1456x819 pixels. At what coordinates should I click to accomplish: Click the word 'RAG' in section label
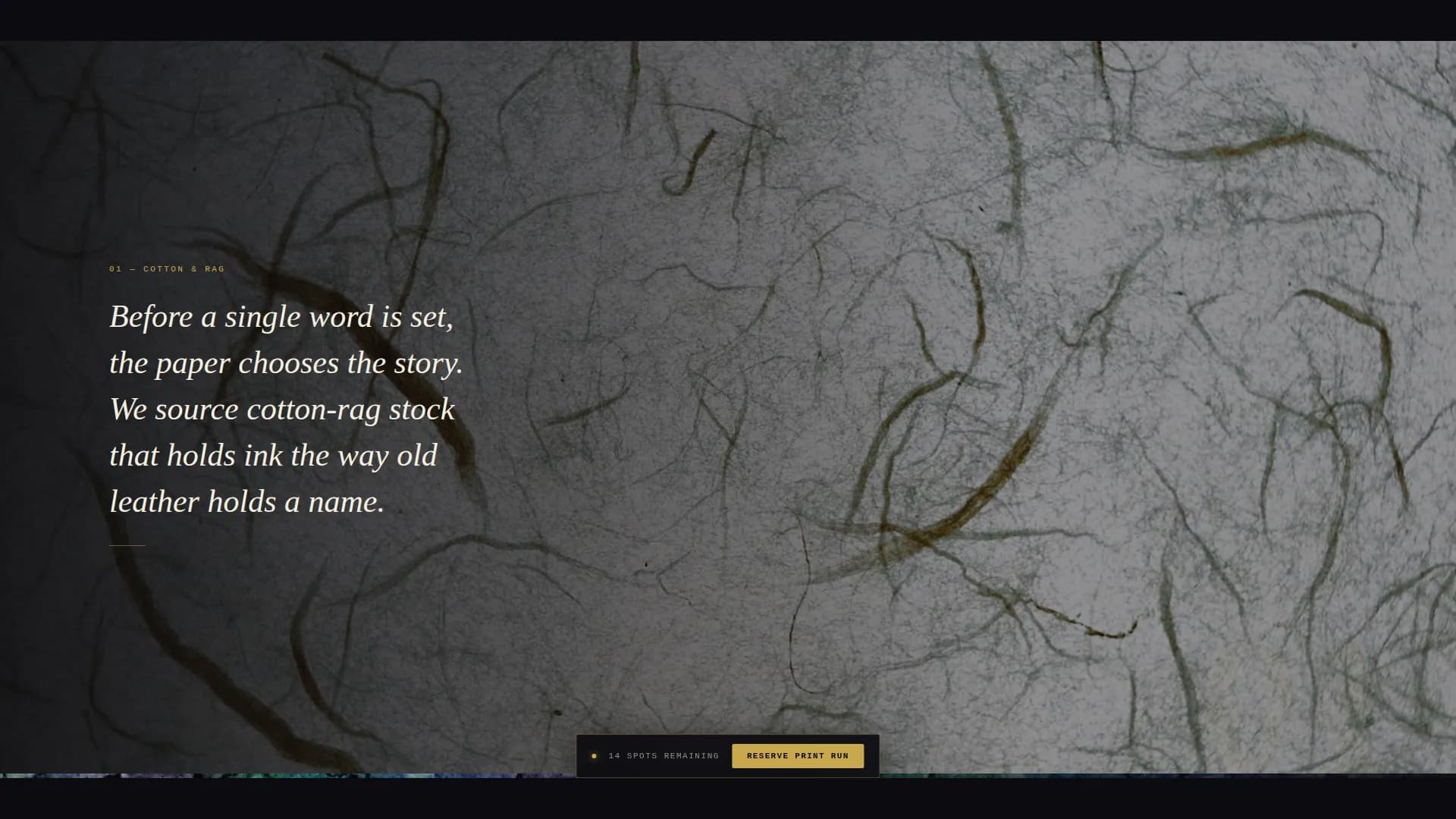click(x=215, y=269)
